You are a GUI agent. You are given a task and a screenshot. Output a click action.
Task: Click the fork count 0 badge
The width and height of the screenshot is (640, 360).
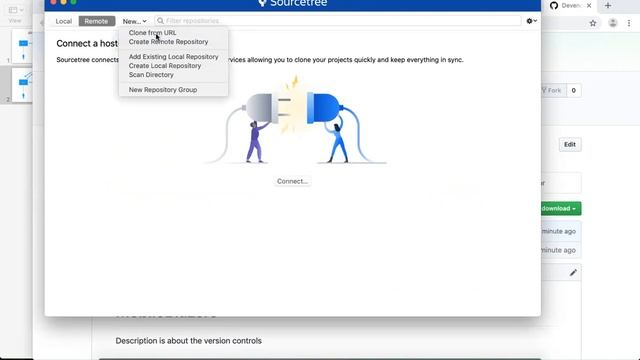tap(573, 90)
